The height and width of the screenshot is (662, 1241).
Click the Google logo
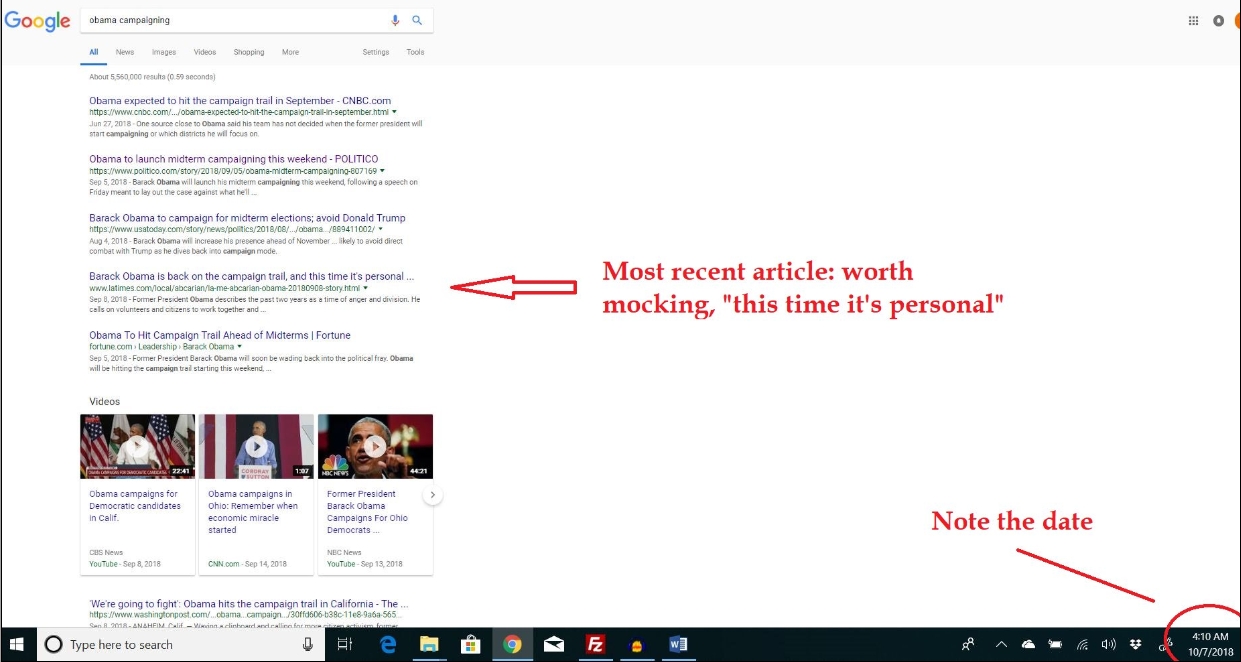point(37,21)
